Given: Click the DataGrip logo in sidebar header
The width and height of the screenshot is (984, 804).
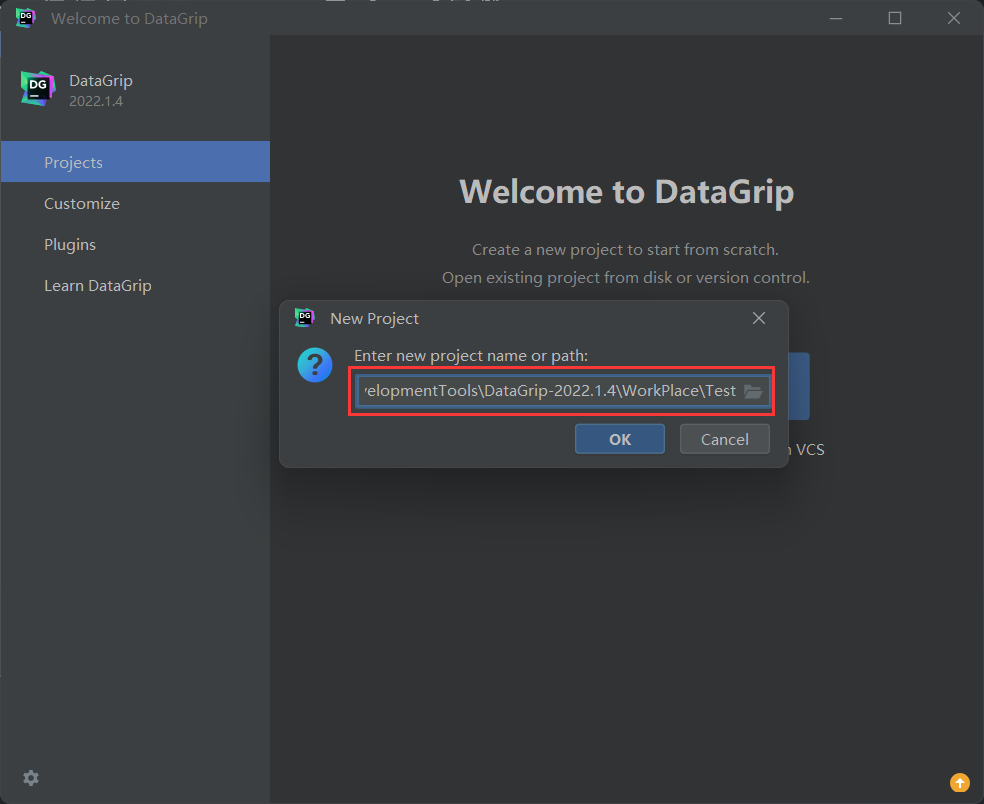Looking at the screenshot, I should 38,88.
